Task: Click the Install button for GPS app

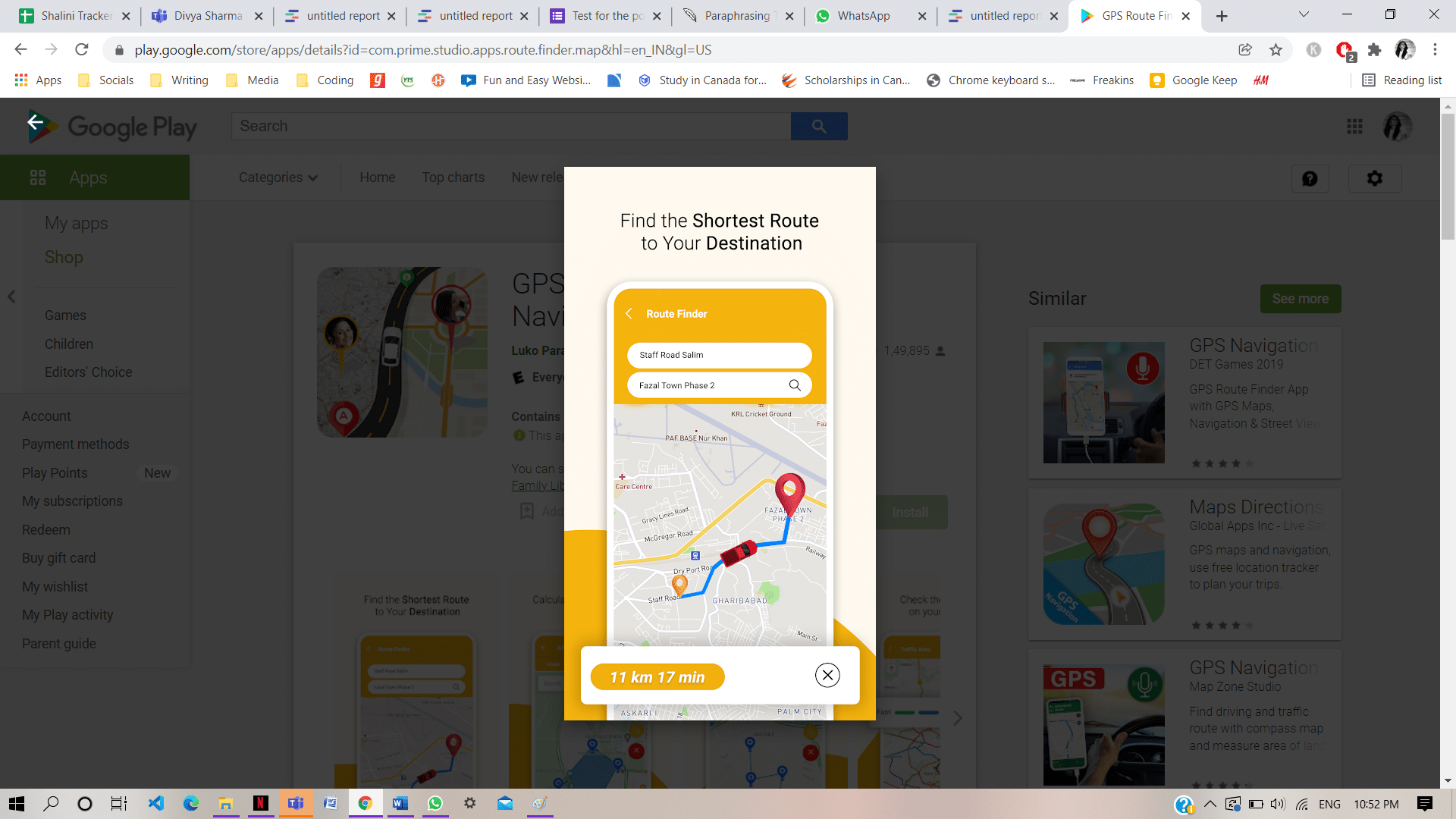Action: click(x=909, y=511)
